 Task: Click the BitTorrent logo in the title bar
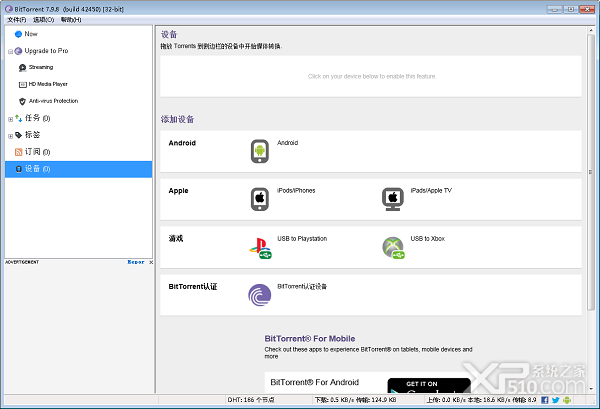tap(8, 9)
